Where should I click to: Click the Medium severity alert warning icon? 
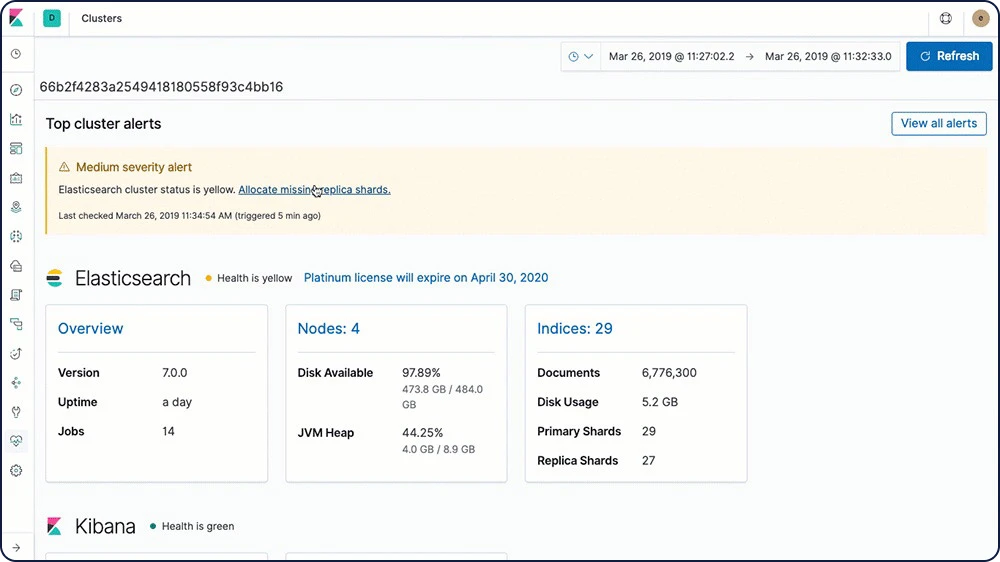pyautogui.click(x=64, y=167)
